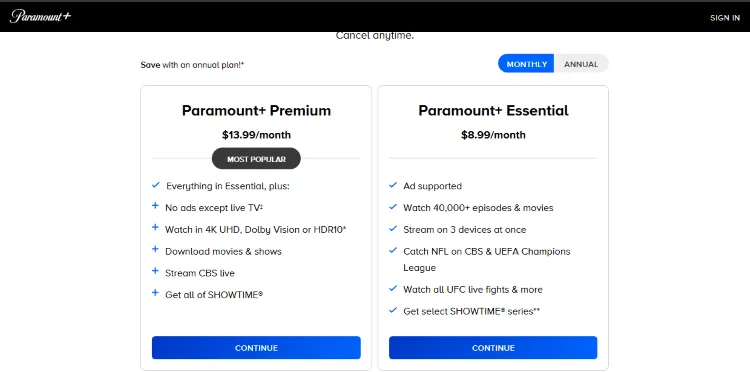750x372 pixels.
Task: Select the Monthly billing option
Action: pos(527,64)
